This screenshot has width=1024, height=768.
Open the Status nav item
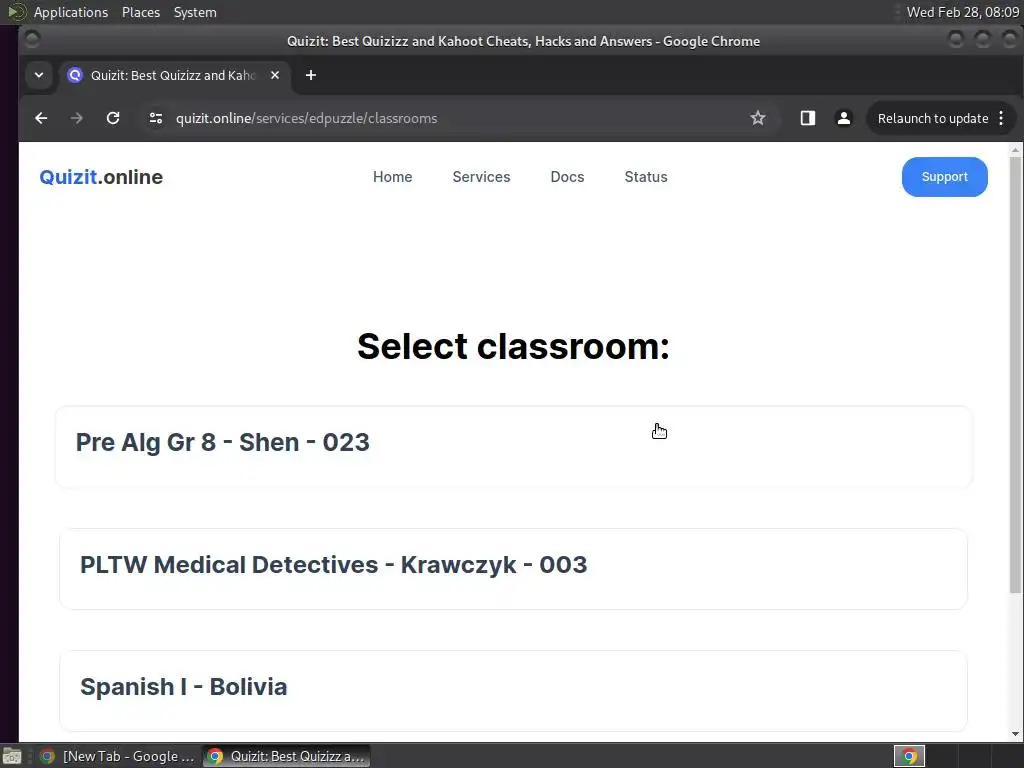[x=646, y=177]
